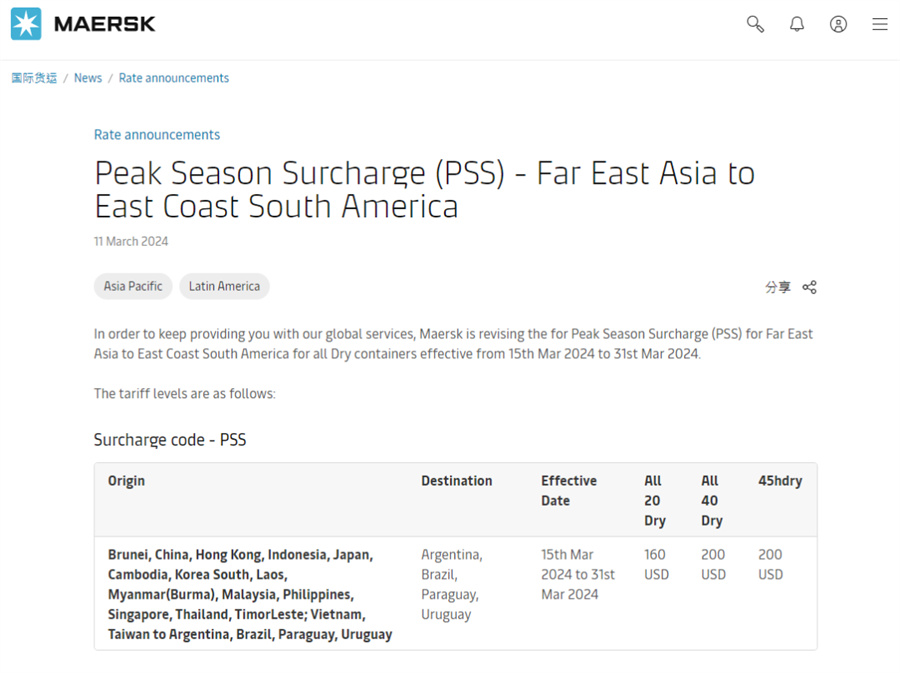900x673 pixels.
Task: Open the hamburger menu icon
Action: (x=880, y=24)
